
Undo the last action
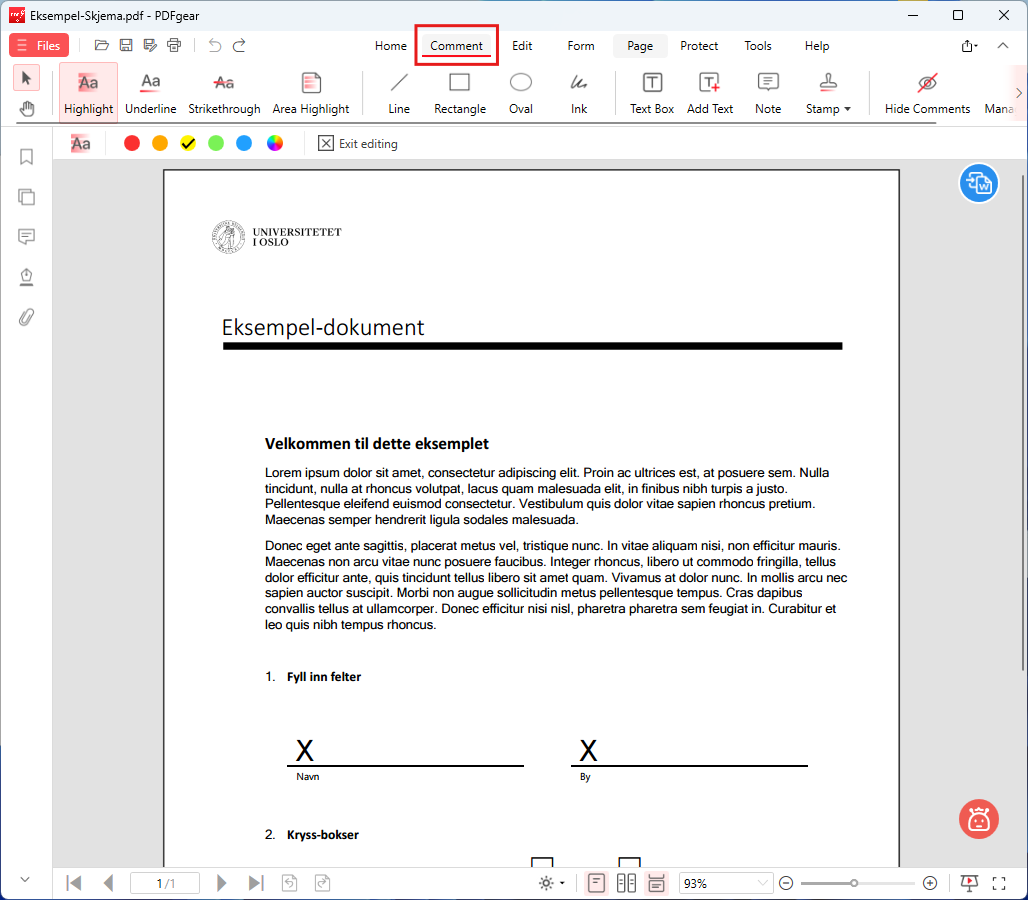[x=214, y=45]
